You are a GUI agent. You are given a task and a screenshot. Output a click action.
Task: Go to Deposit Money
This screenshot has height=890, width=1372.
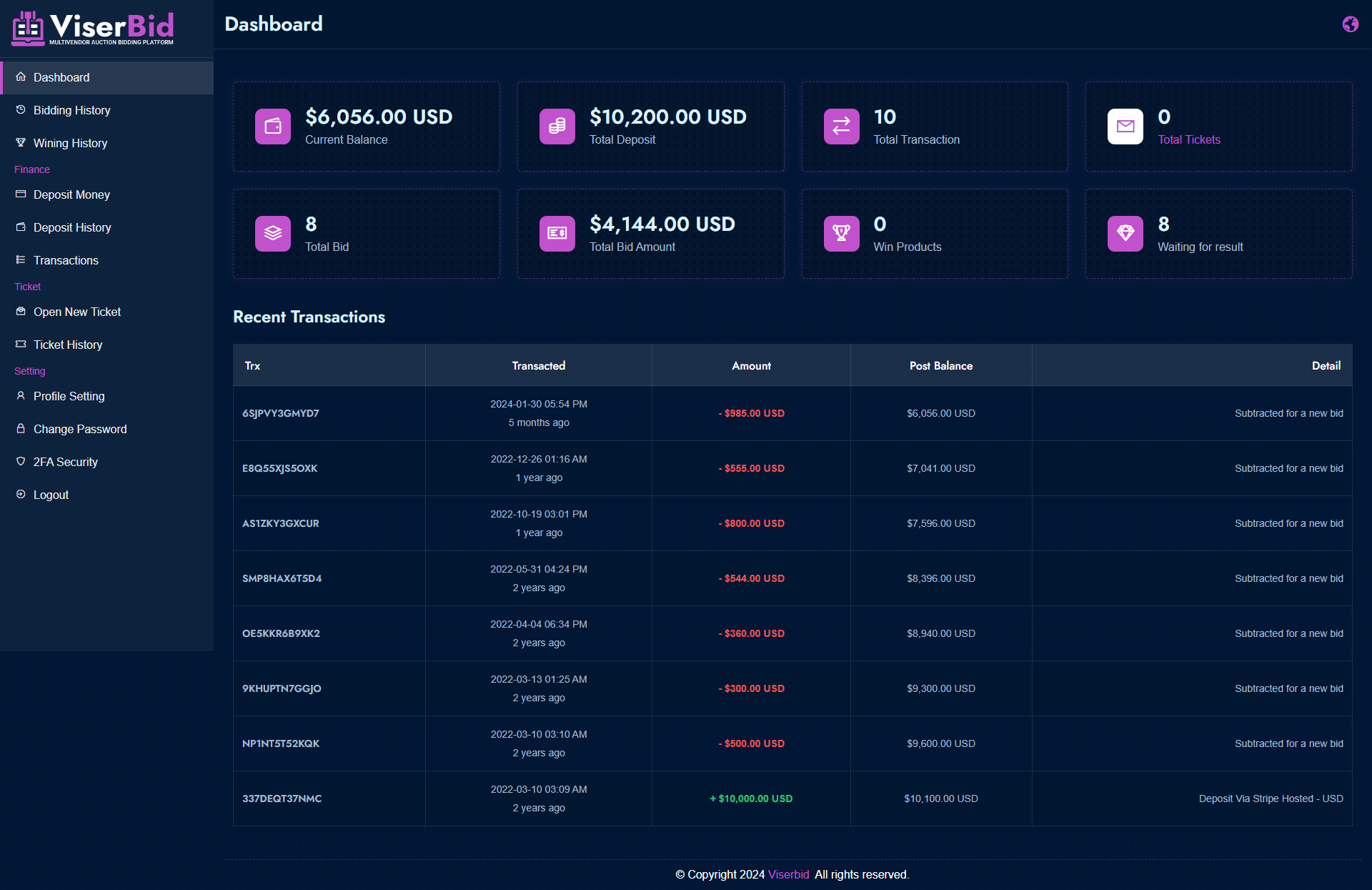[71, 194]
